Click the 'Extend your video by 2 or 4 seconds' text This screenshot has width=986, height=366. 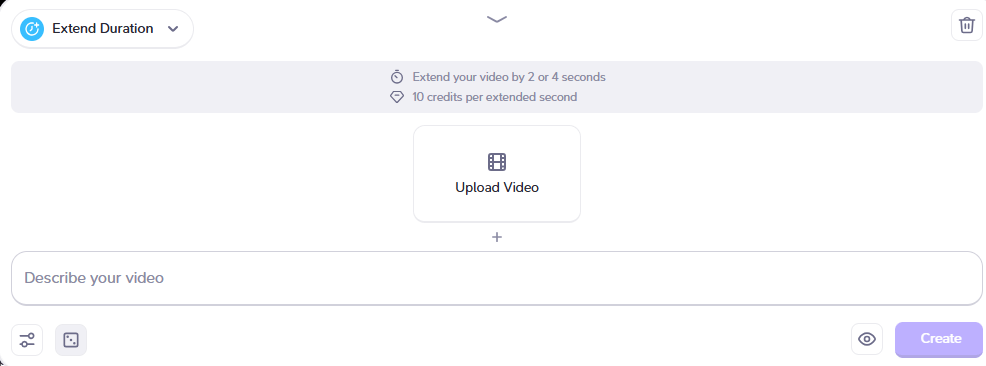click(509, 77)
